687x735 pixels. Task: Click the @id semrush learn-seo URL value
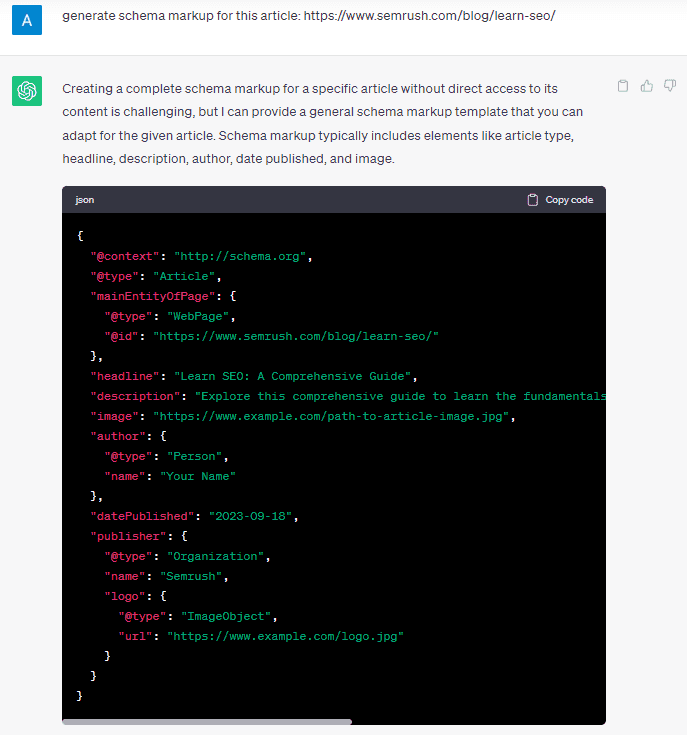(296, 337)
